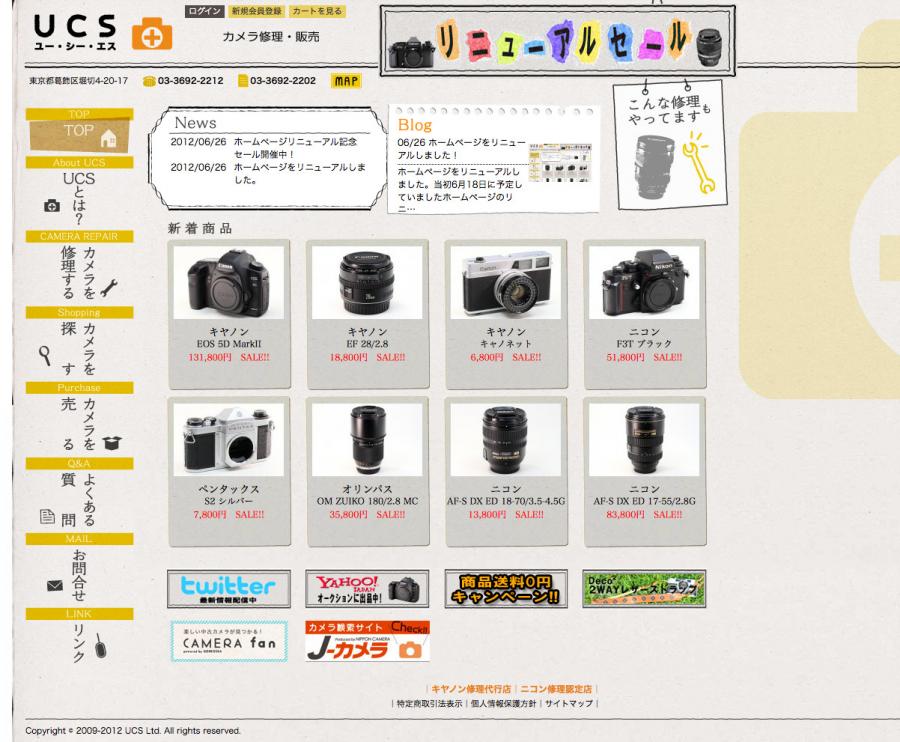Click the 13,800円 SALE price text
900x742 pixels.
coord(506,514)
